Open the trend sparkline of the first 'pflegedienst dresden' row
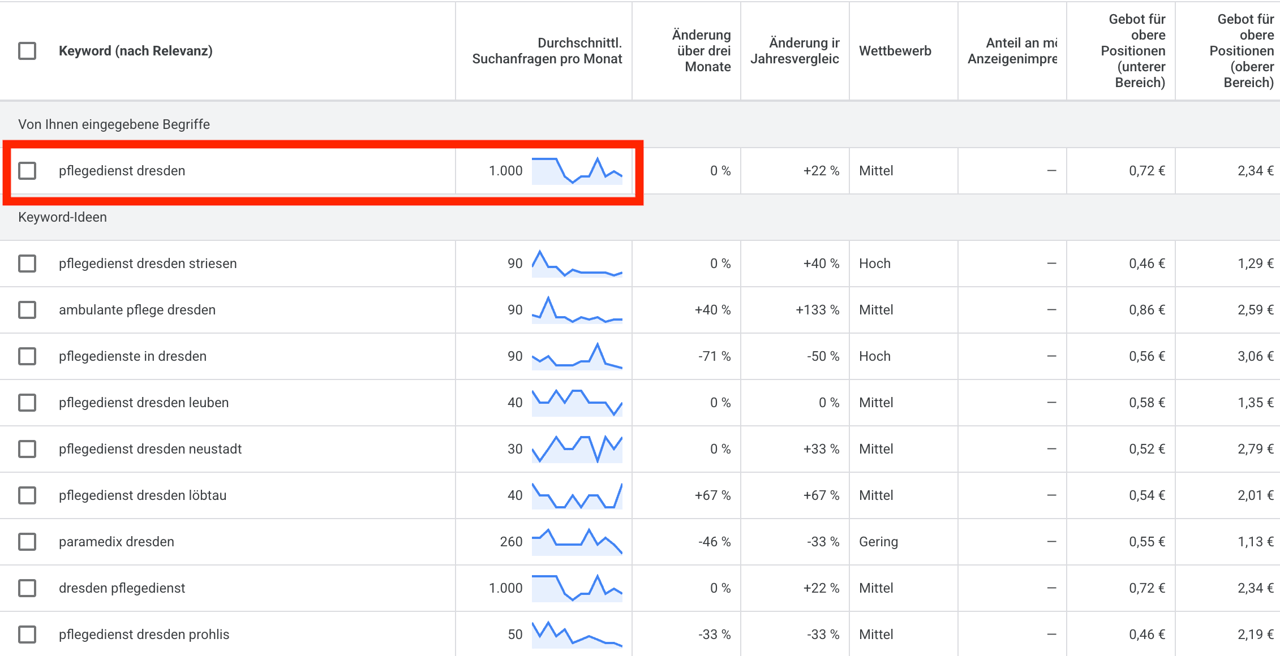This screenshot has height=656, width=1280. click(577, 171)
